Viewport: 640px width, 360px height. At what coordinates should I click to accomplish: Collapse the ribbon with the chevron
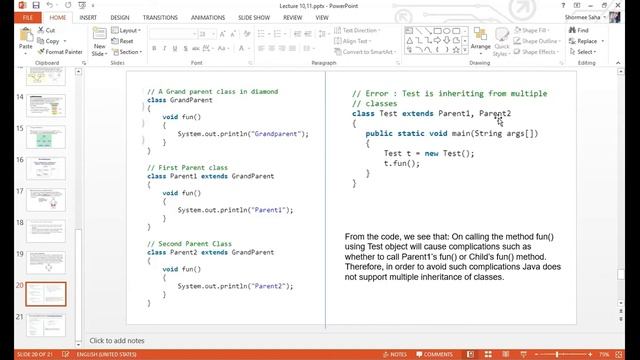coord(618,63)
